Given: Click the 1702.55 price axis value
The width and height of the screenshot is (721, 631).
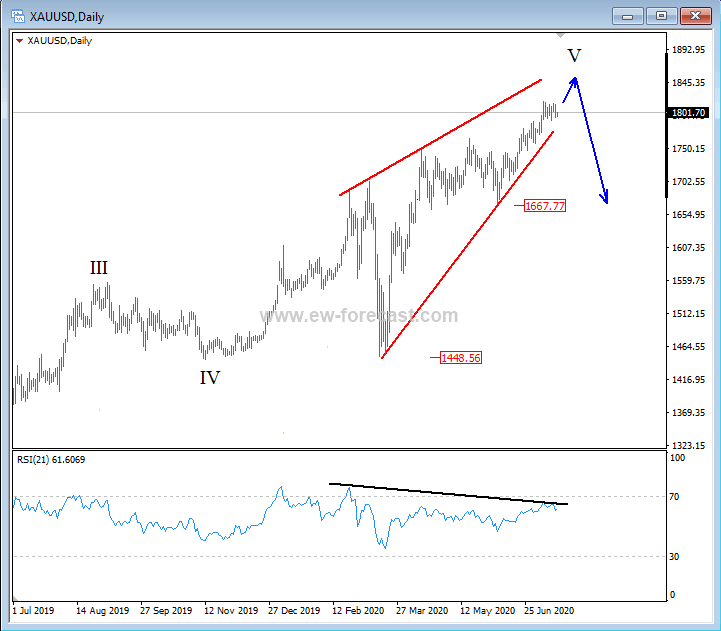Looking at the screenshot, I should (688, 182).
